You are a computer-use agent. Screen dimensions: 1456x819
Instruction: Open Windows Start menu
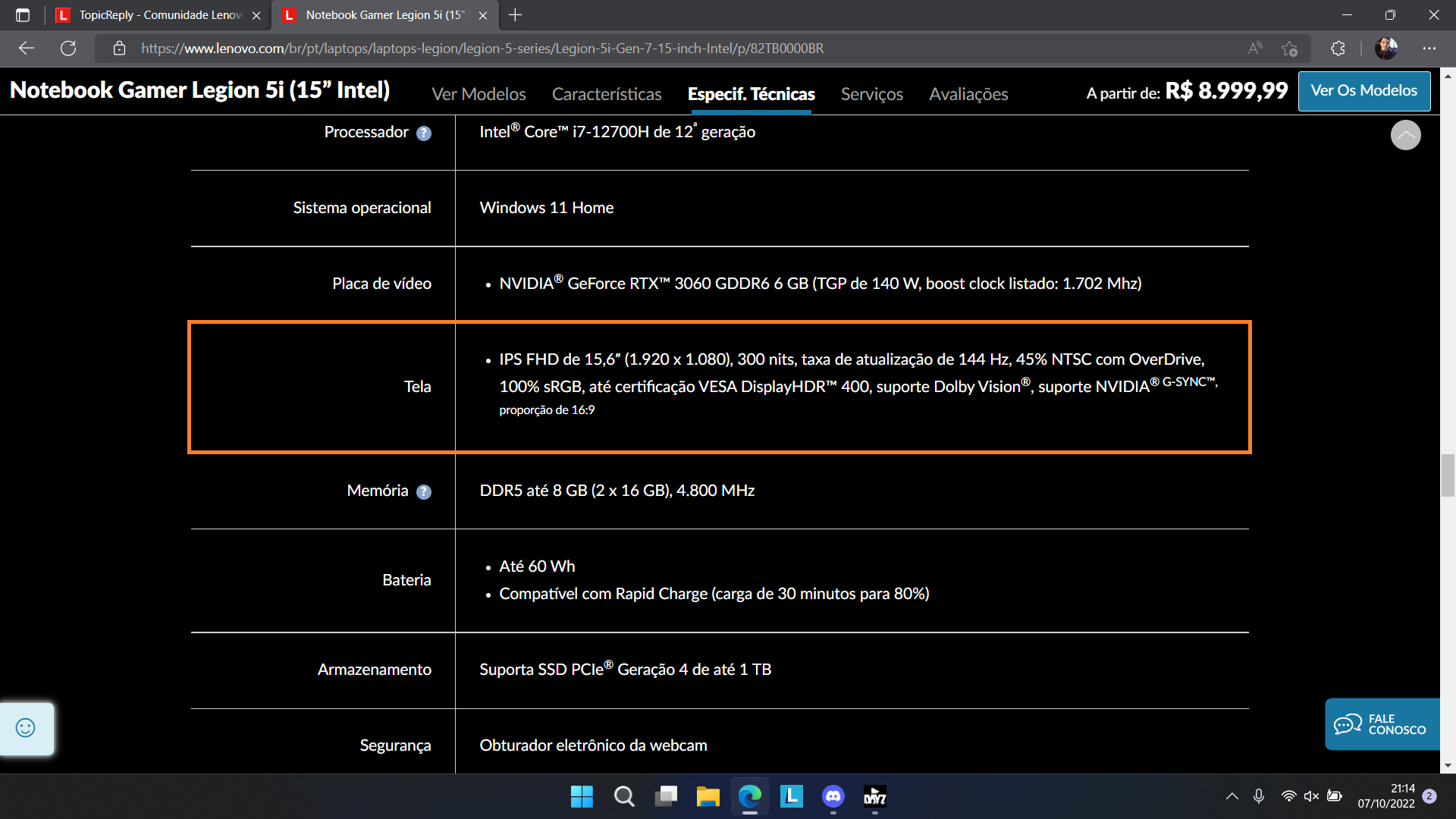coord(582,796)
